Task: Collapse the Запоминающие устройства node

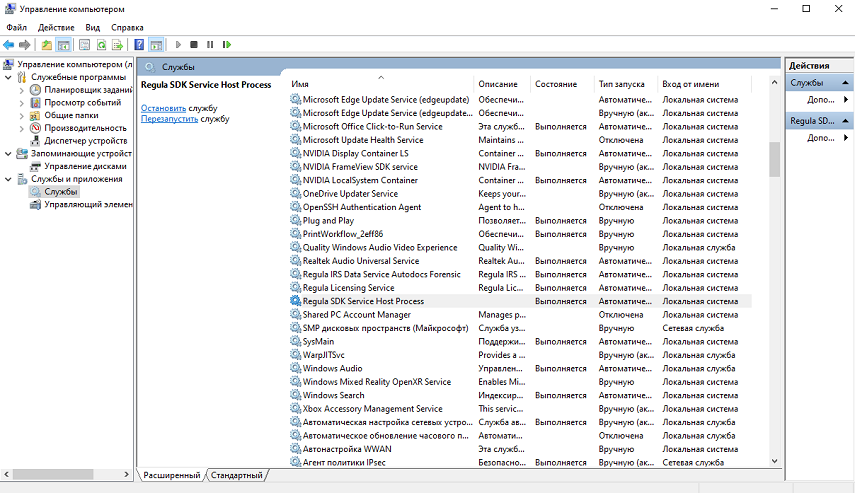Action: coord(8,154)
